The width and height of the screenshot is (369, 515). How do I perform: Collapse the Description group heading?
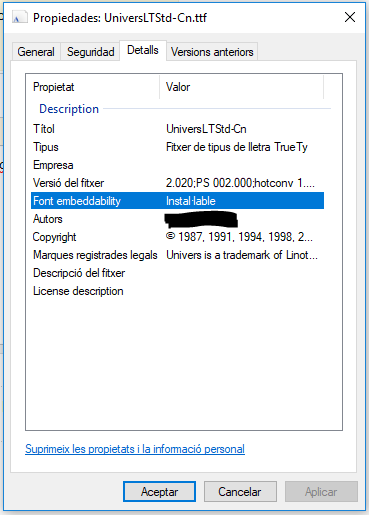coord(69,109)
